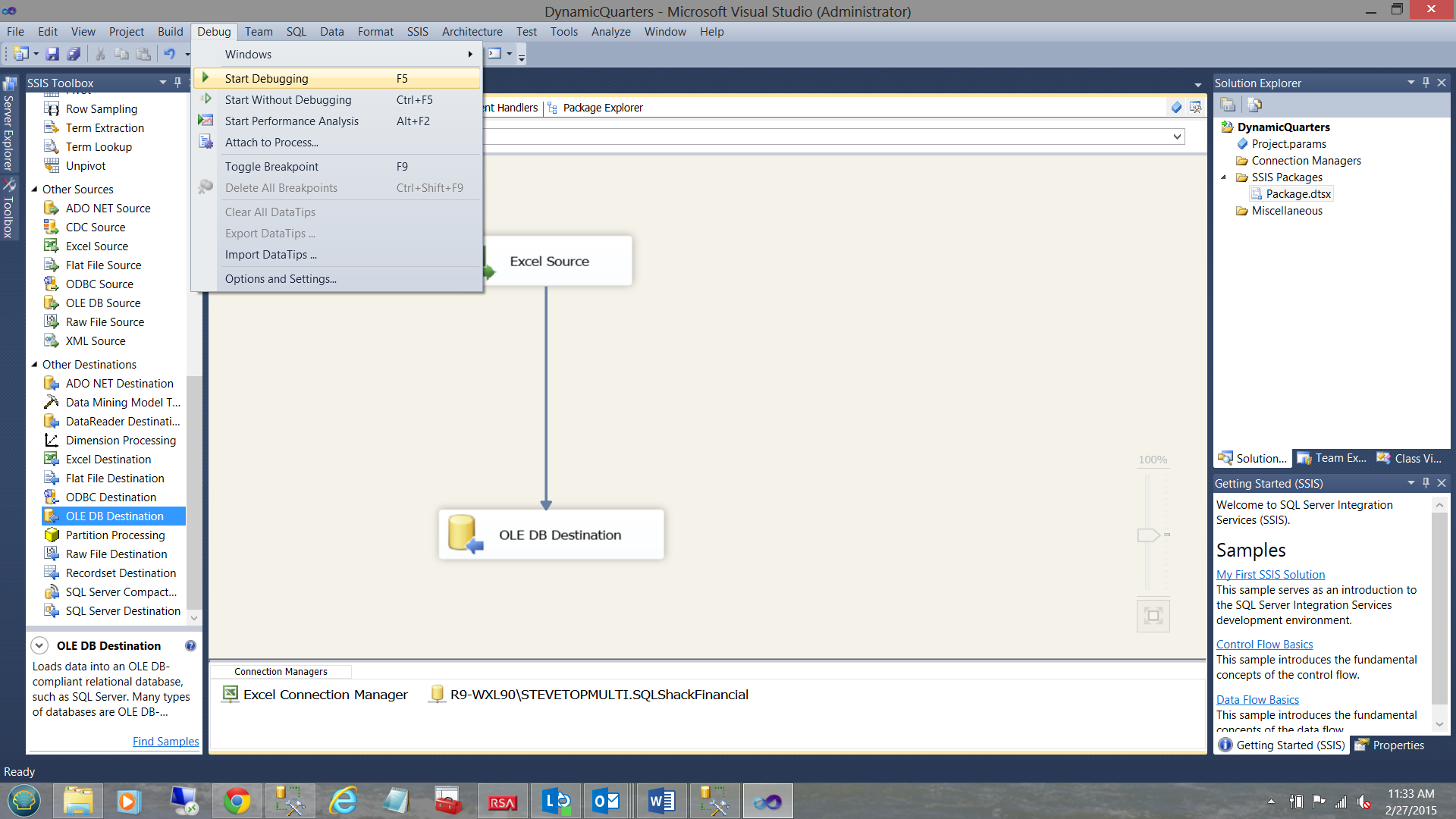Collapse the OLE DB Destination description chevron
Screen dimensions: 1456x819
coord(39,646)
